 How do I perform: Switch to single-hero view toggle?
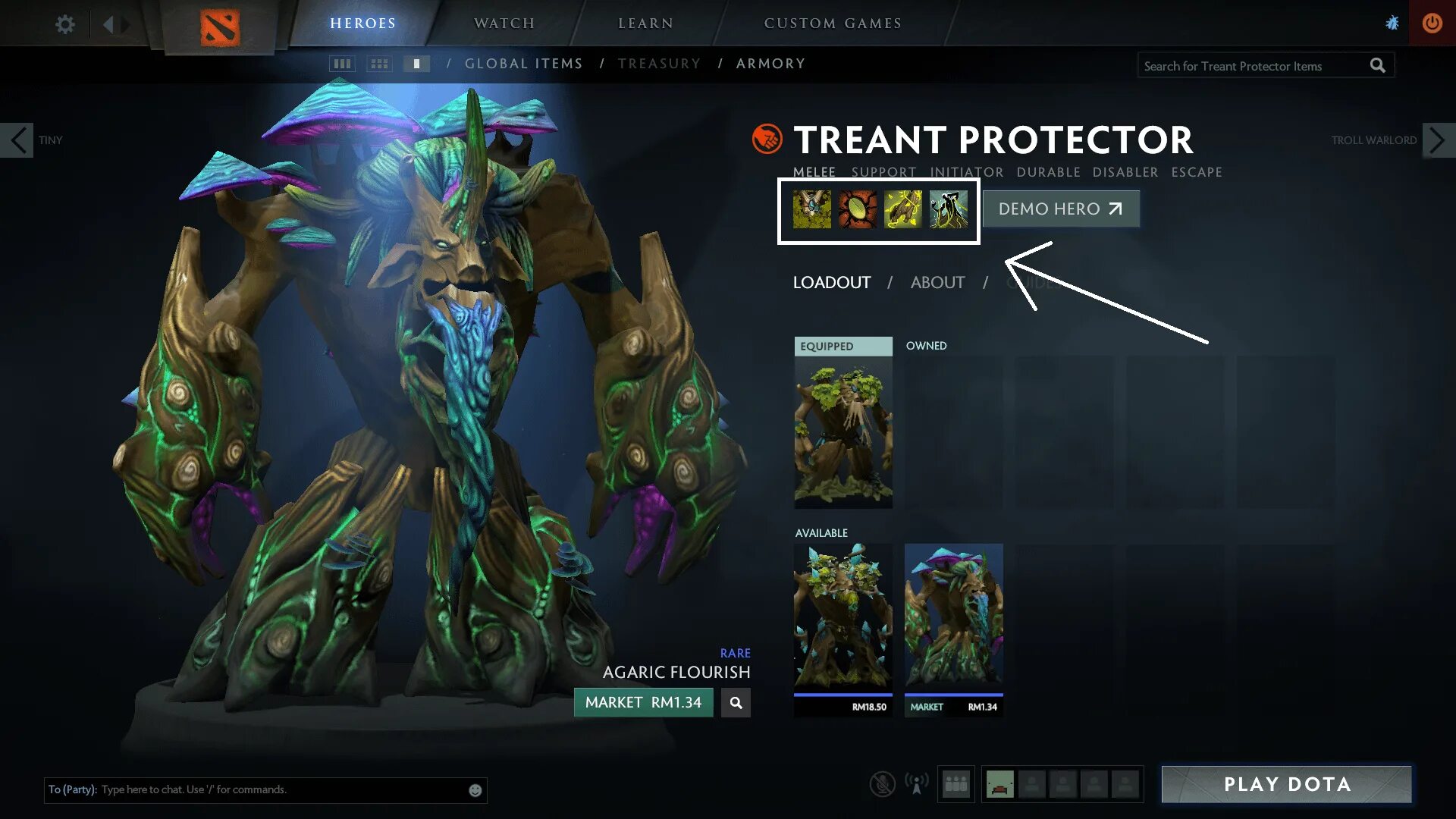click(416, 64)
